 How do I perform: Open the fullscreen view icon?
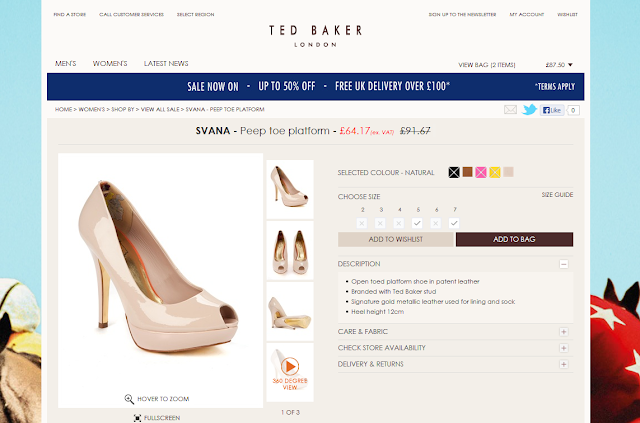click(138, 418)
